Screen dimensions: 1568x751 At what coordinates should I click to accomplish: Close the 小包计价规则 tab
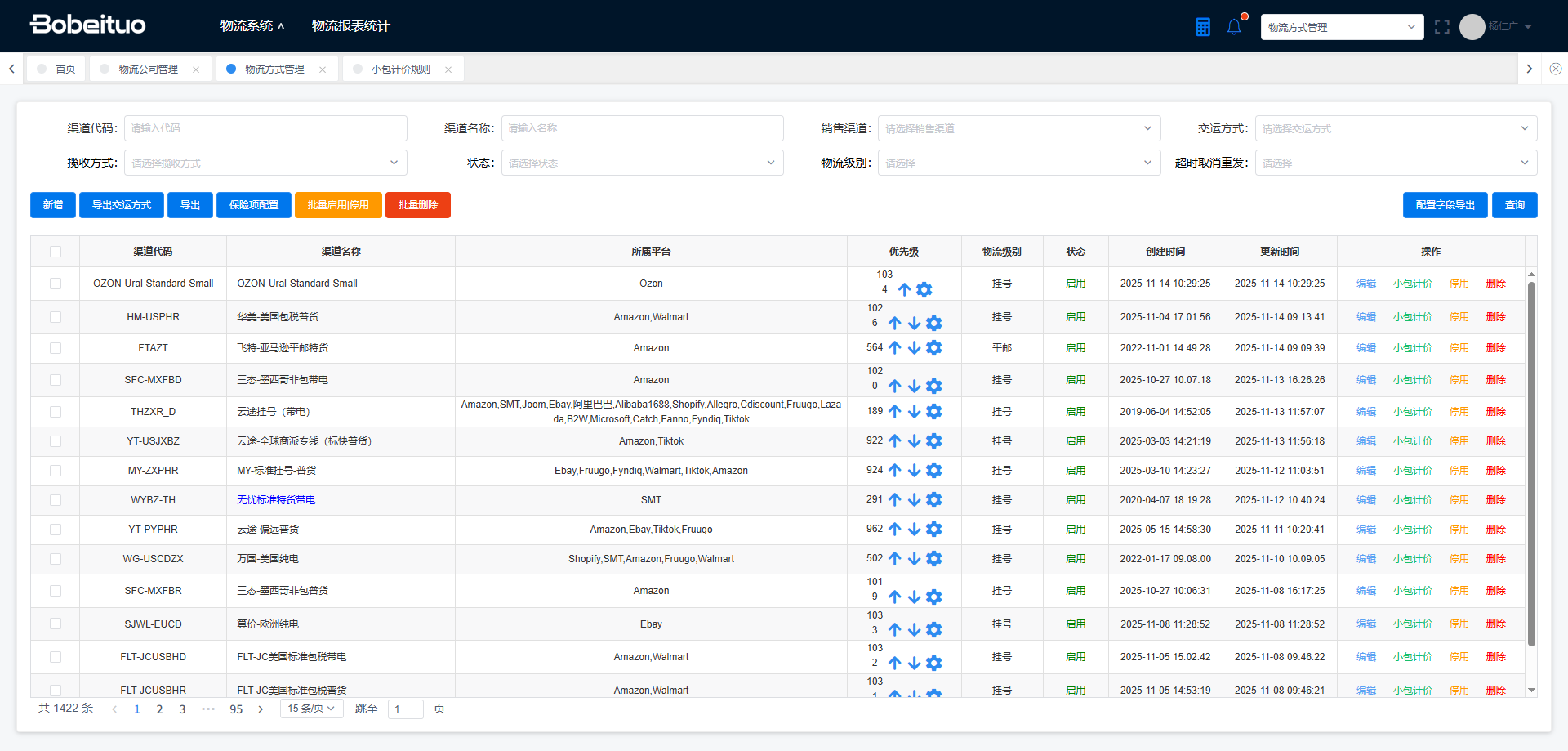click(x=448, y=69)
